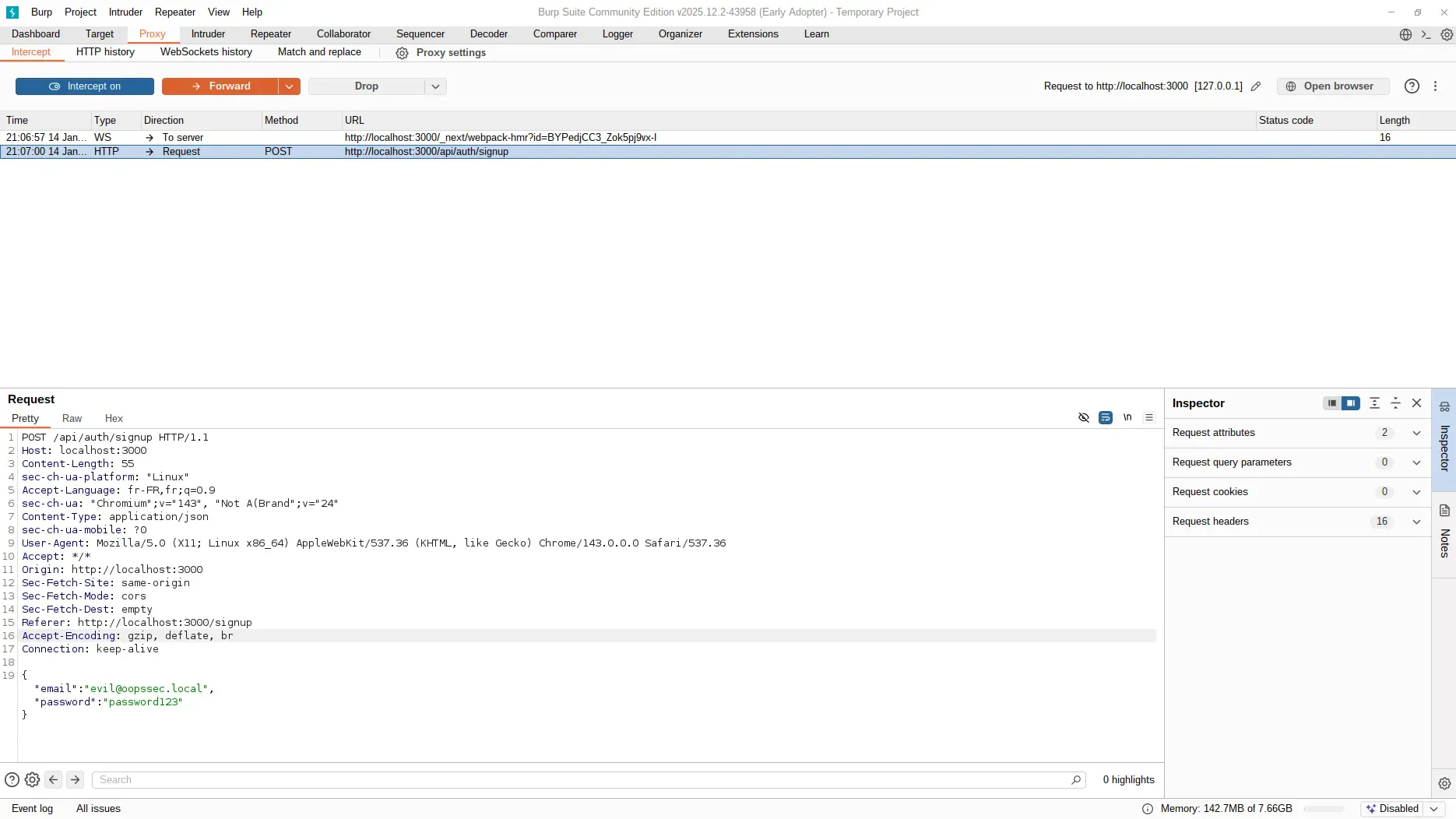Image resolution: width=1456 pixels, height=819 pixels.
Task: Click the \n non-printable characters icon
Action: pyautogui.click(x=1127, y=417)
